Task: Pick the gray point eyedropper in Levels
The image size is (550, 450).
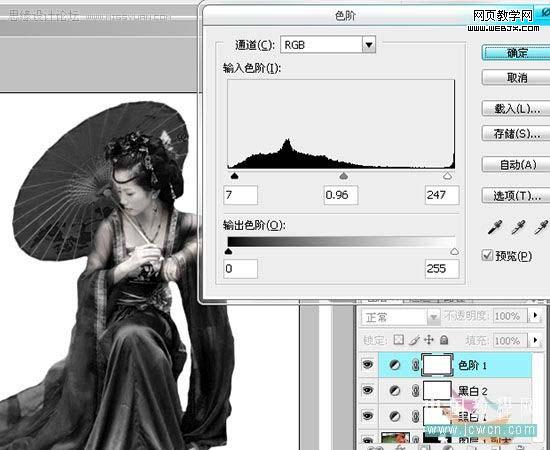Action: (518, 227)
